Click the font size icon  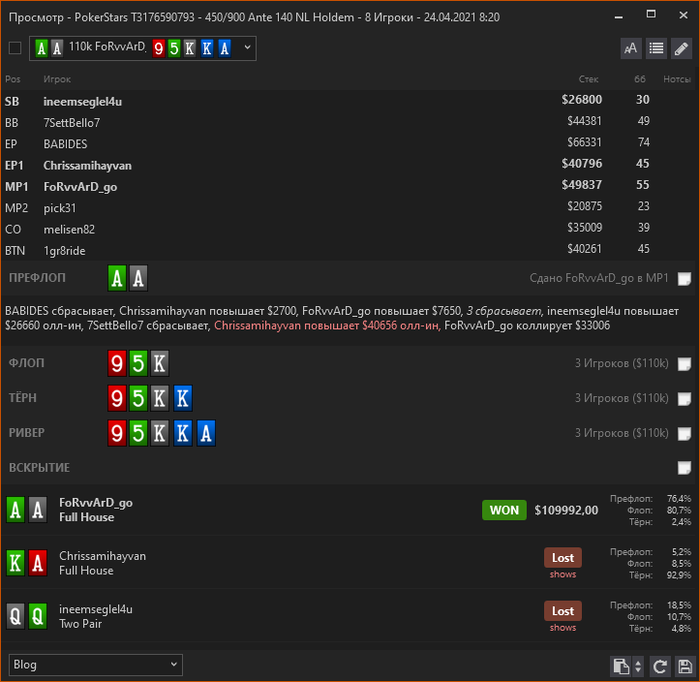click(x=631, y=48)
